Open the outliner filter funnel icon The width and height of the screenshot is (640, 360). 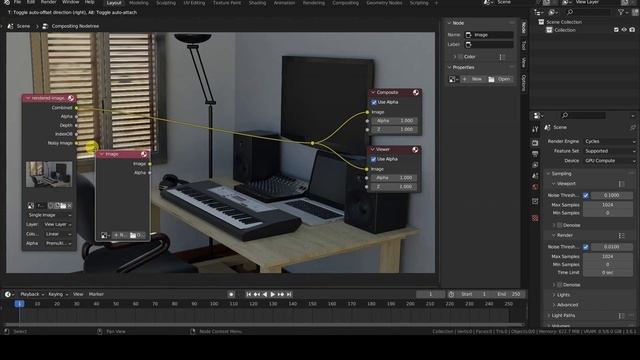tap(621, 12)
